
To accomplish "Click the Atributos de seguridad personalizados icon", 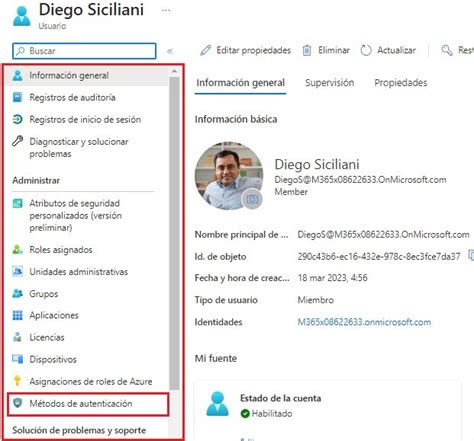I will click(x=17, y=203).
